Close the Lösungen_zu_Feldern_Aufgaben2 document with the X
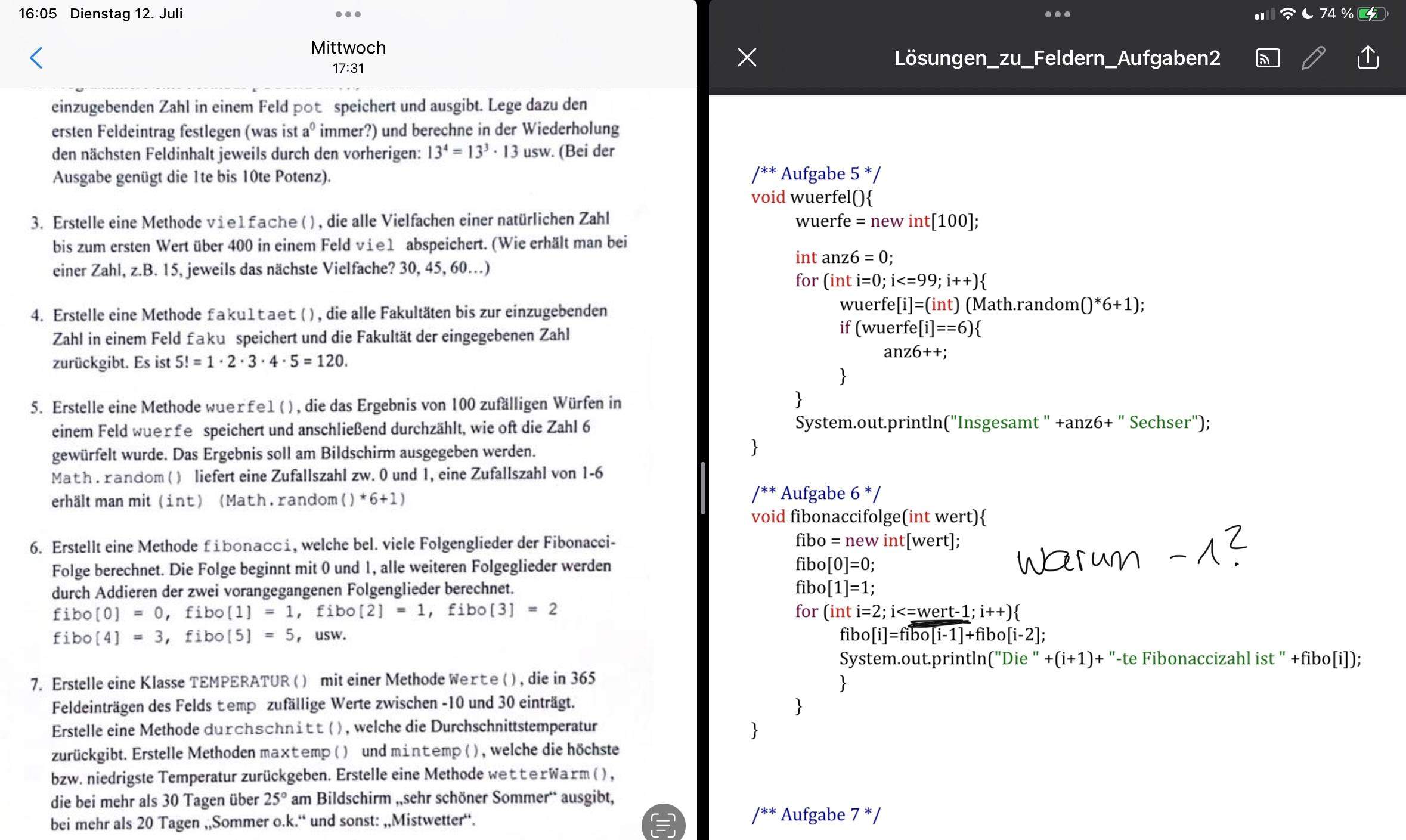The height and width of the screenshot is (840, 1406). tap(747, 57)
